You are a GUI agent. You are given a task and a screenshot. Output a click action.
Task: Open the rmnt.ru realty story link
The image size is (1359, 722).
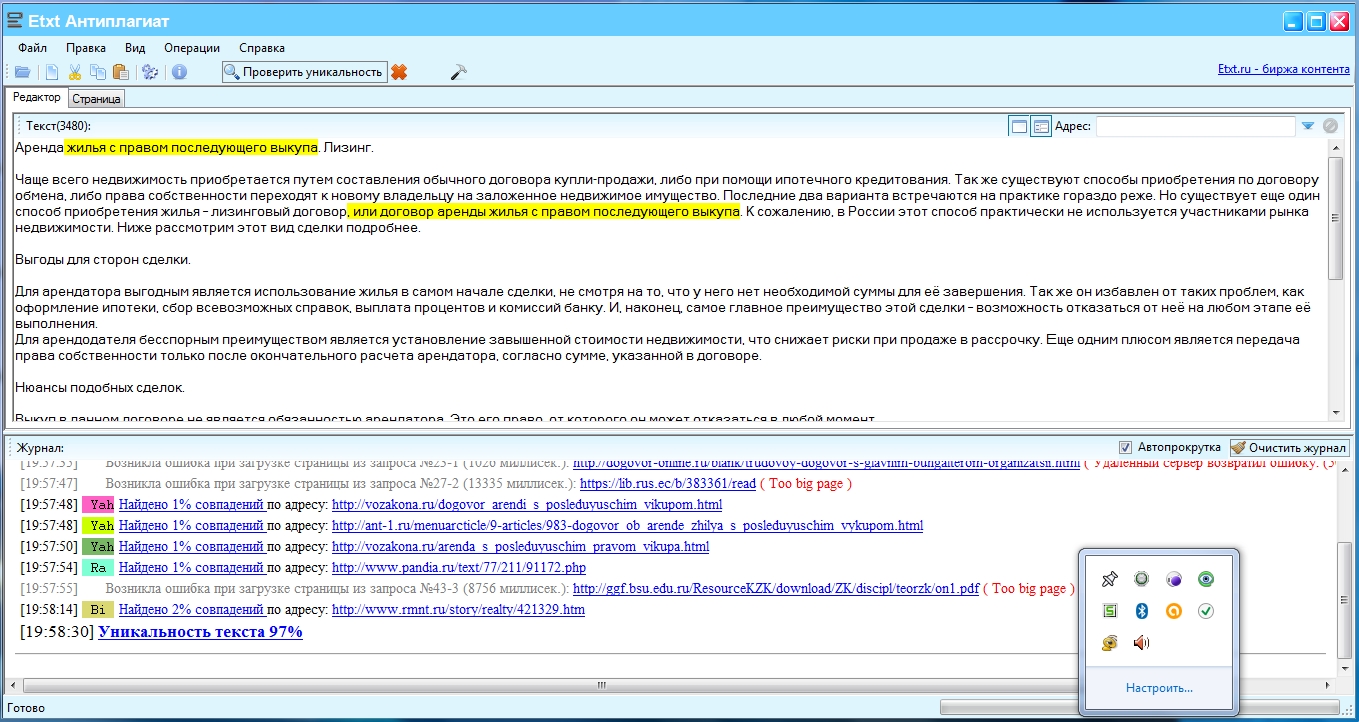pyautogui.click(x=458, y=610)
